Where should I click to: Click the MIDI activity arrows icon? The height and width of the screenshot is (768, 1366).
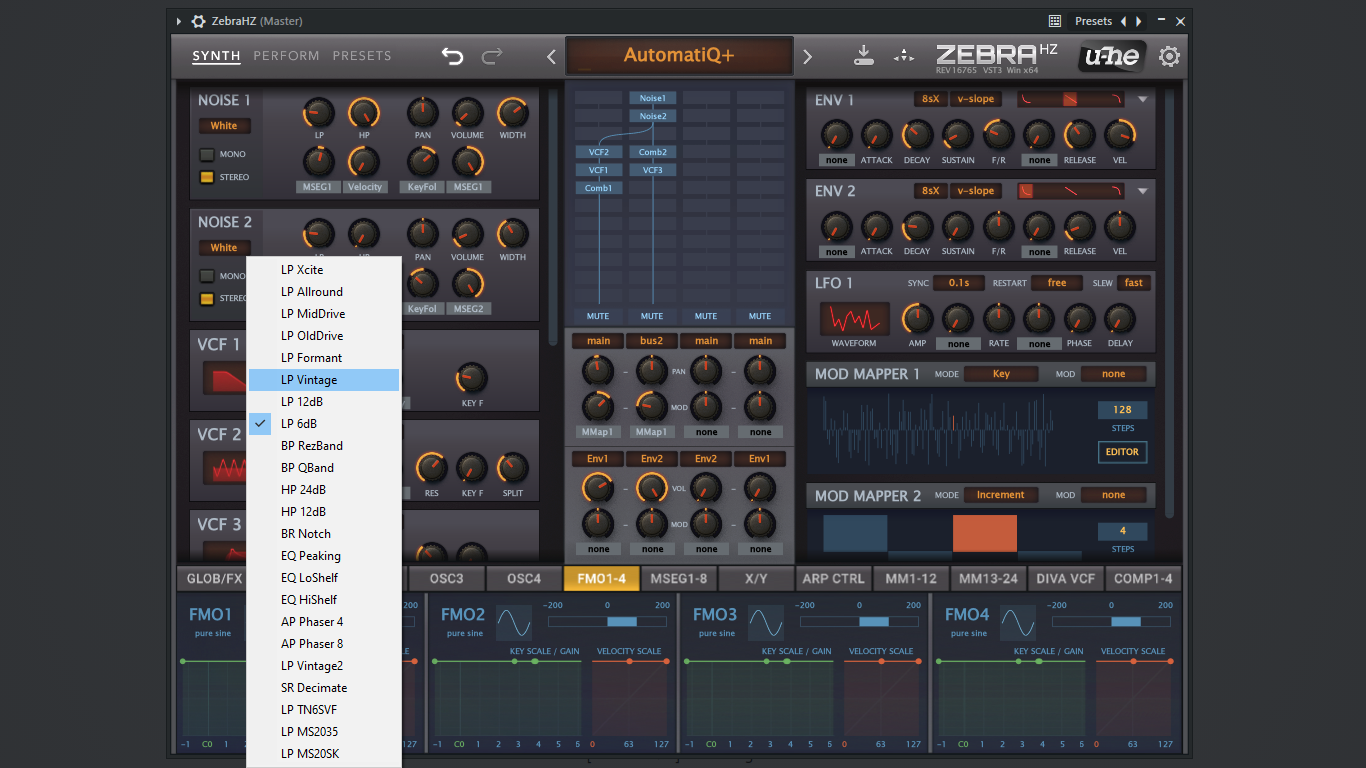pos(904,56)
